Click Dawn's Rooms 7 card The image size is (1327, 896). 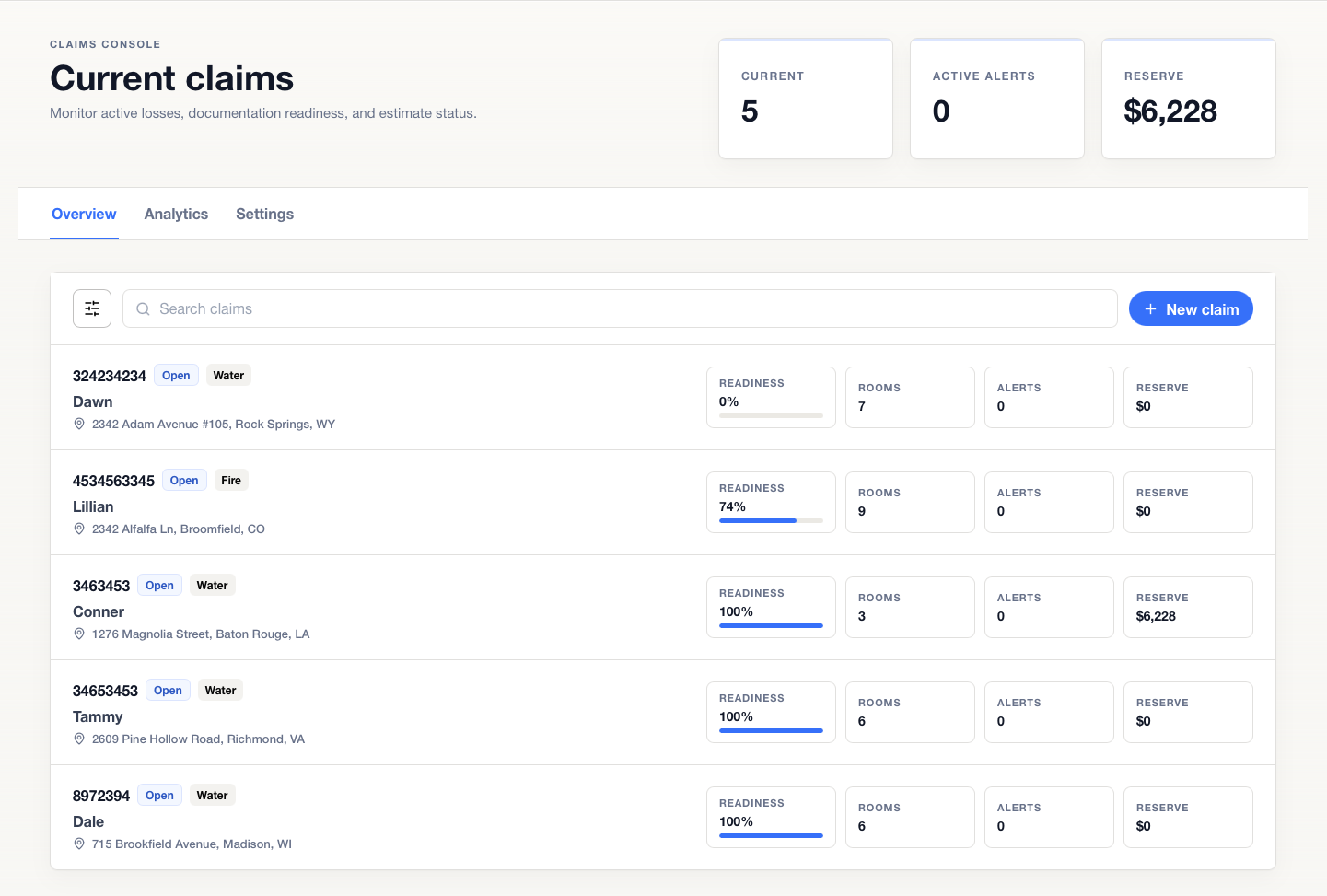click(x=910, y=398)
